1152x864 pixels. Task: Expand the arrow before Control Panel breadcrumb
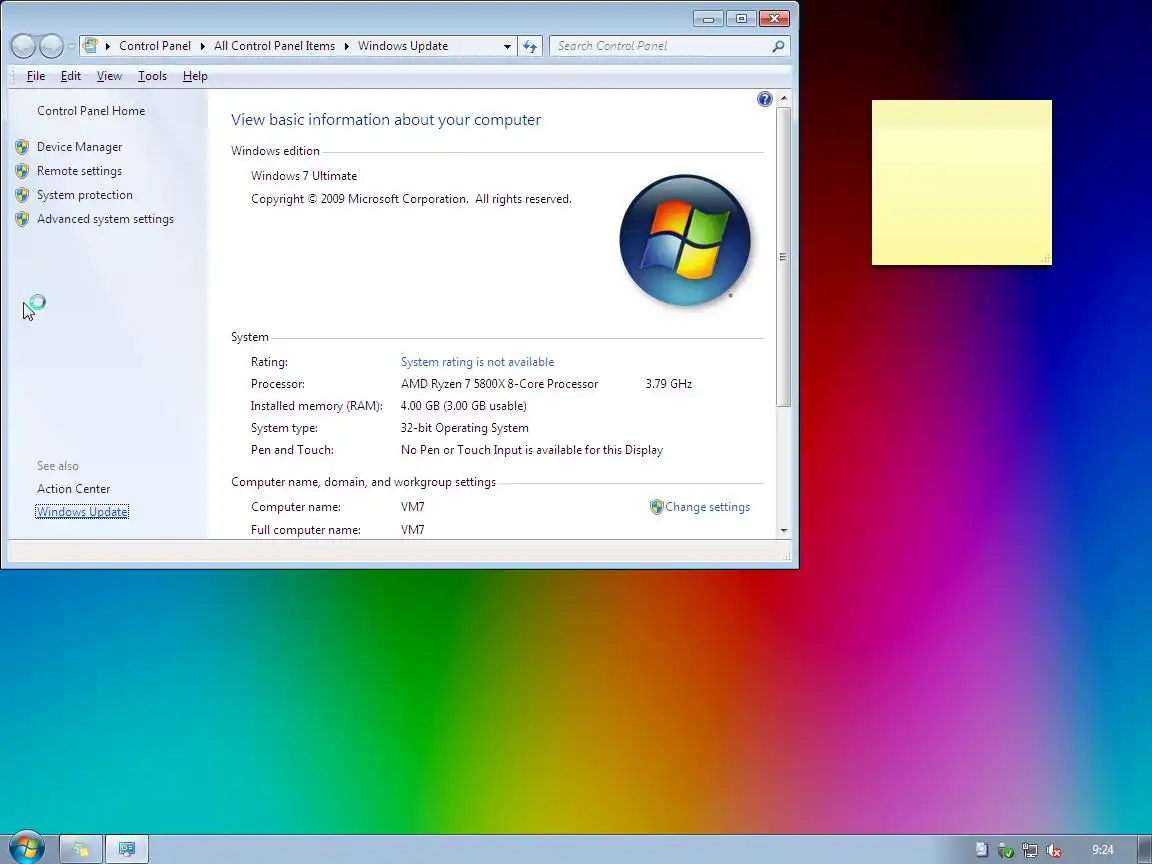coord(107,46)
